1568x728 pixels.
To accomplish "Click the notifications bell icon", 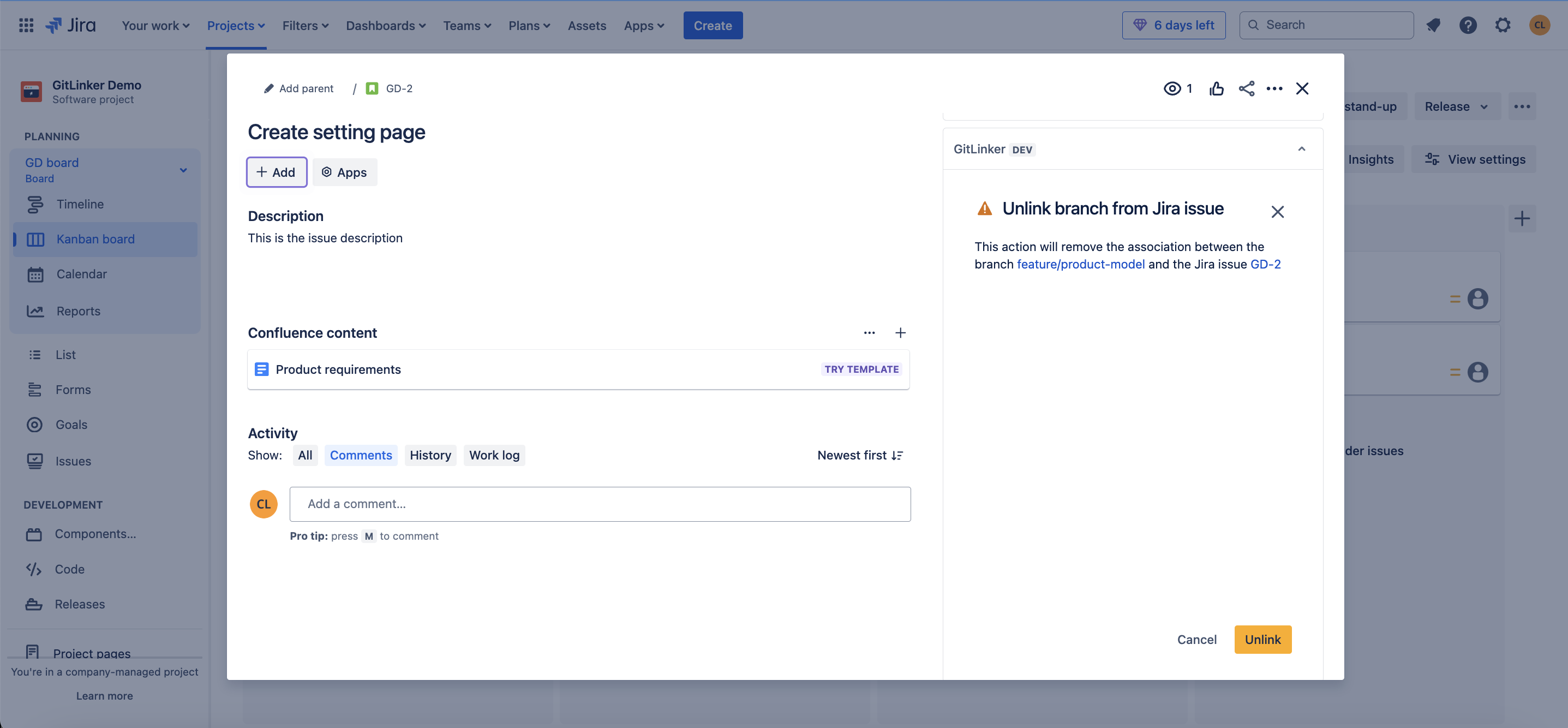I will [1433, 26].
